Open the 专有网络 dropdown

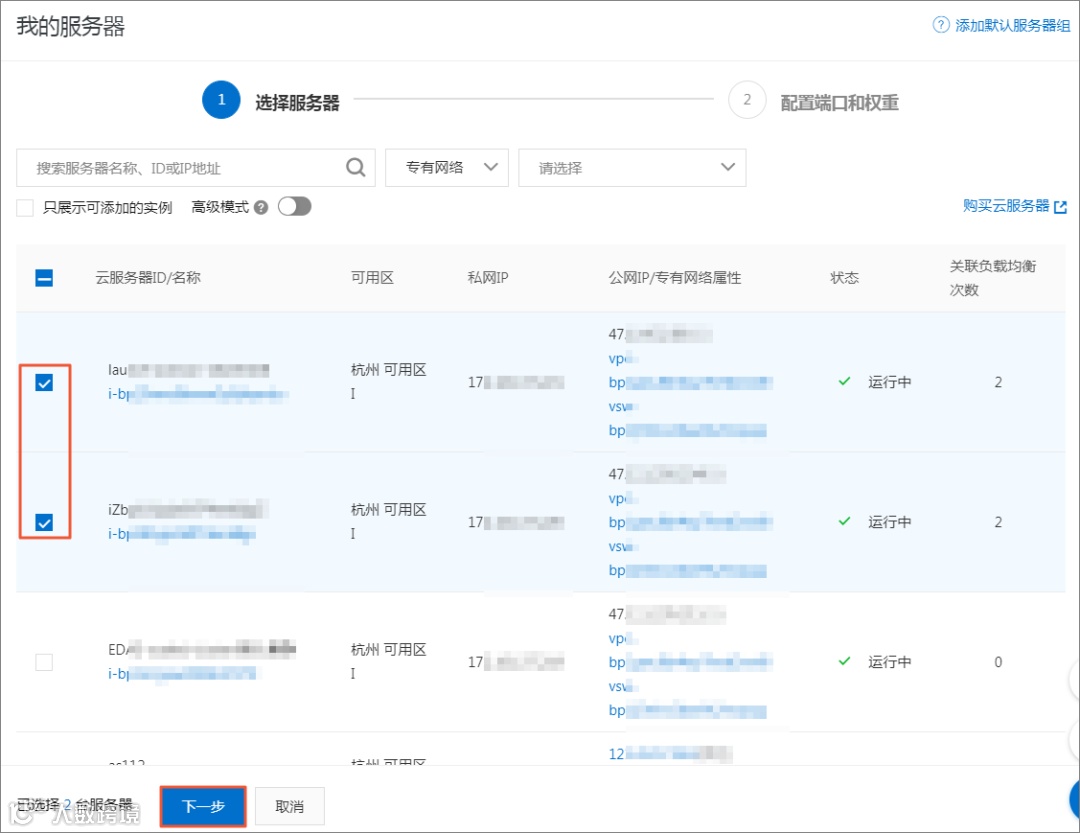point(446,167)
